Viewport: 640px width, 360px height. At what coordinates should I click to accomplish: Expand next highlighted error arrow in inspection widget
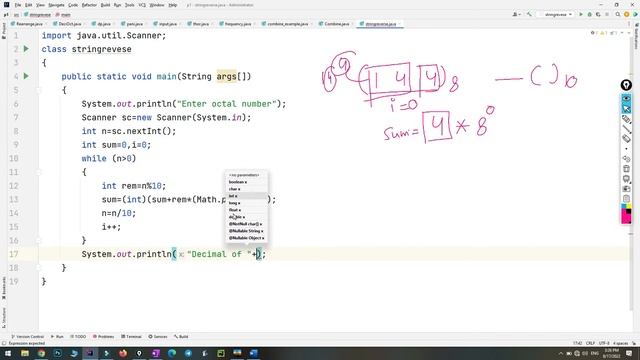coord(628,33)
